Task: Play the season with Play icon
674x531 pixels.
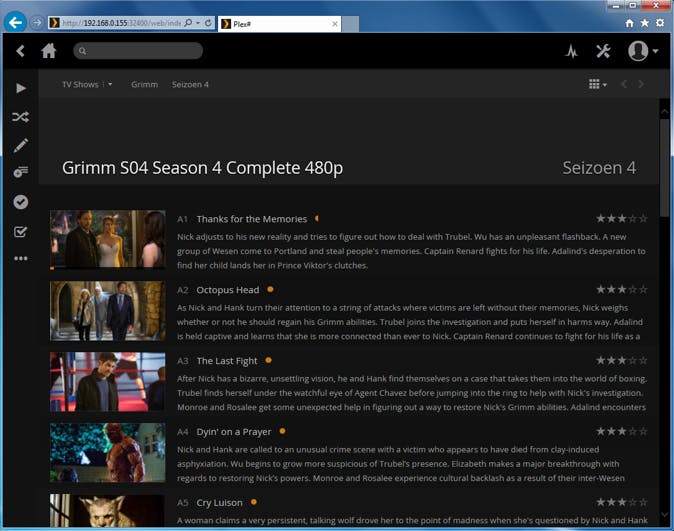Action: pyautogui.click(x=21, y=88)
